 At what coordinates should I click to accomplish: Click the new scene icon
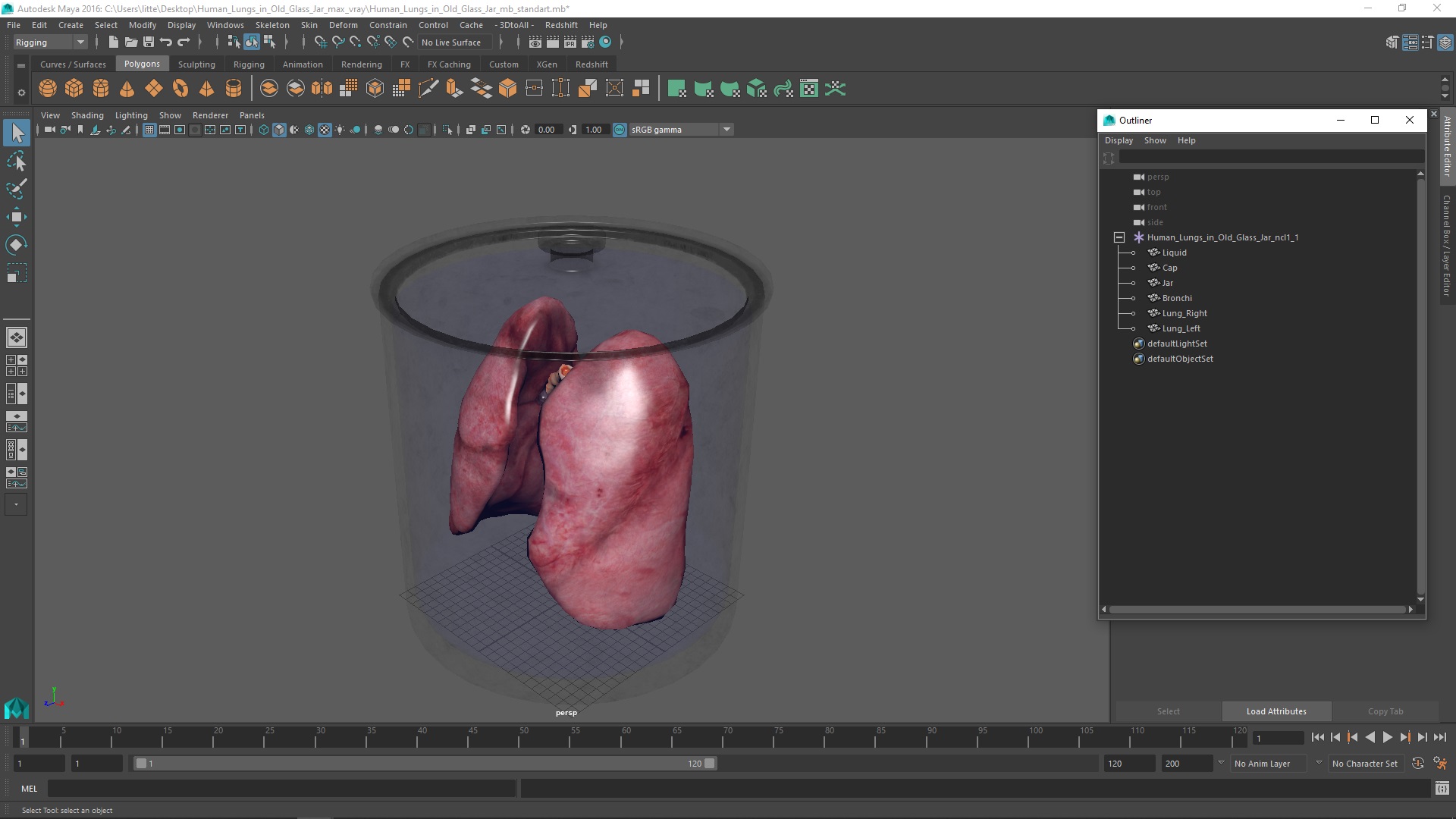[x=113, y=42]
